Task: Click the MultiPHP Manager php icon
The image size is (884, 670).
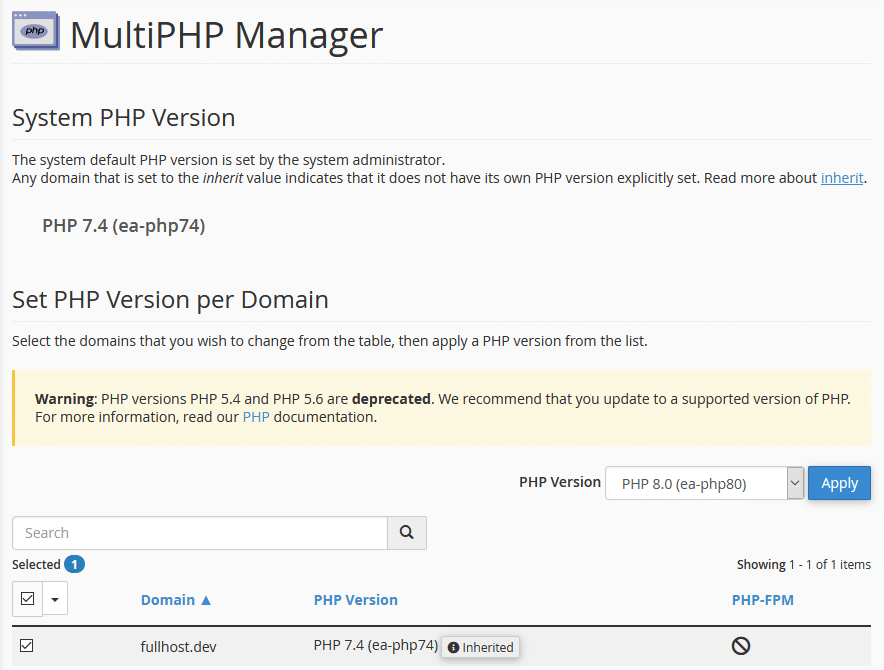Action: (x=34, y=31)
